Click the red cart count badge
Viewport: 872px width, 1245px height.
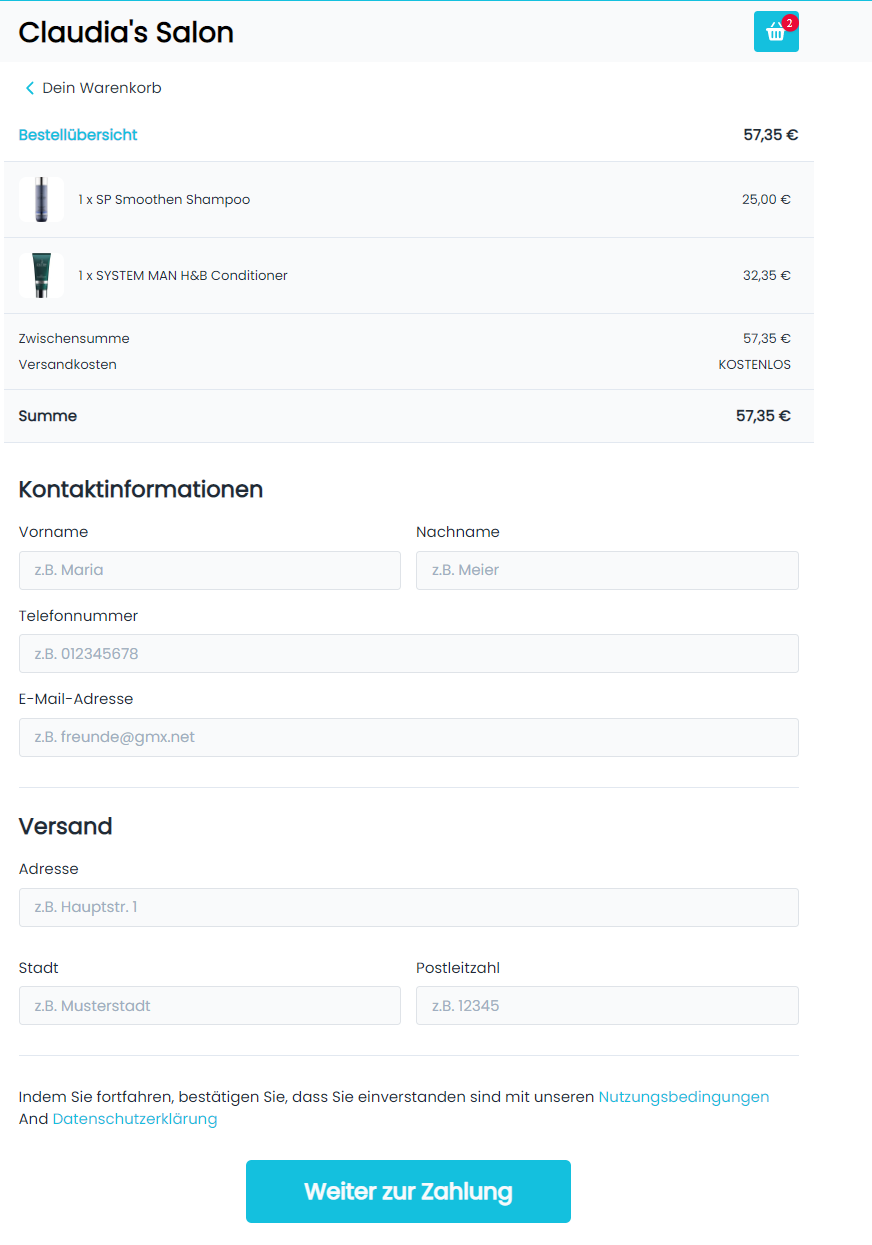[x=790, y=22]
